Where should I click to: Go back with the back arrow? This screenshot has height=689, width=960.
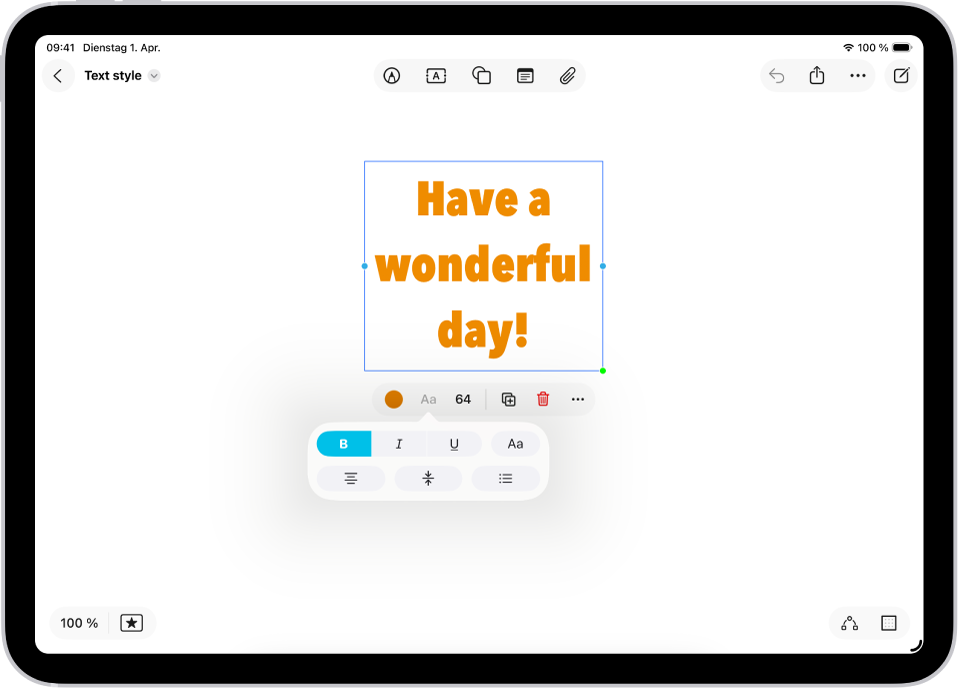58,75
